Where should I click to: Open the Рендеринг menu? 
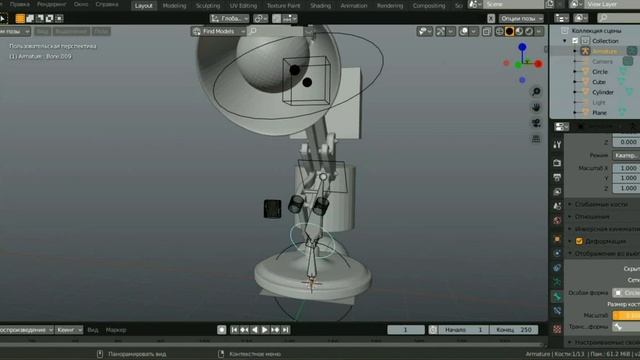52,4
